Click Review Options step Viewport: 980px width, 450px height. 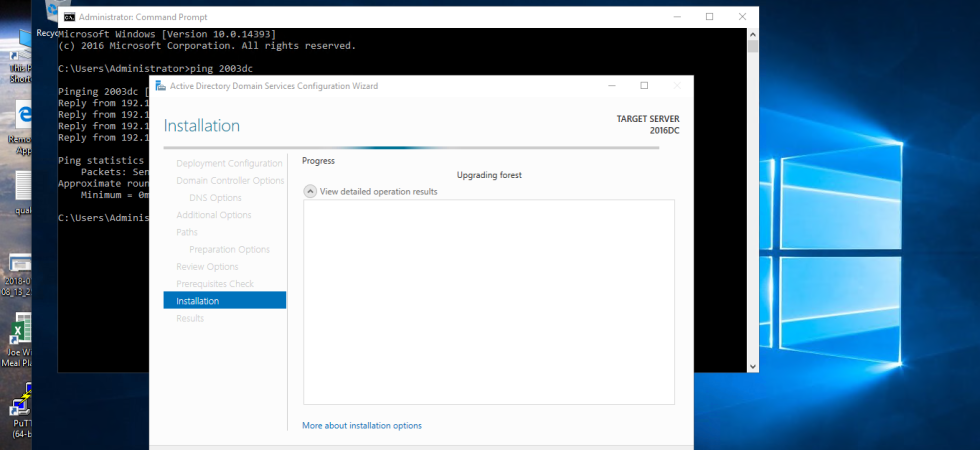[208, 266]
